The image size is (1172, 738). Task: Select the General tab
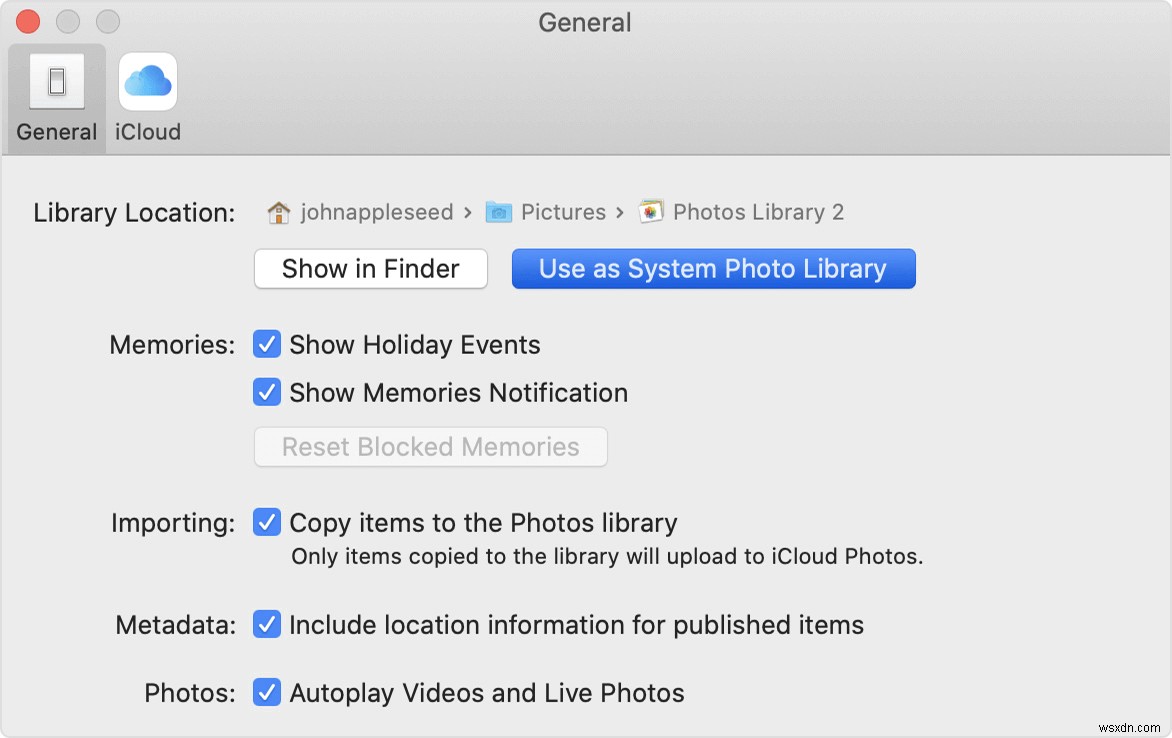point(56,95)
